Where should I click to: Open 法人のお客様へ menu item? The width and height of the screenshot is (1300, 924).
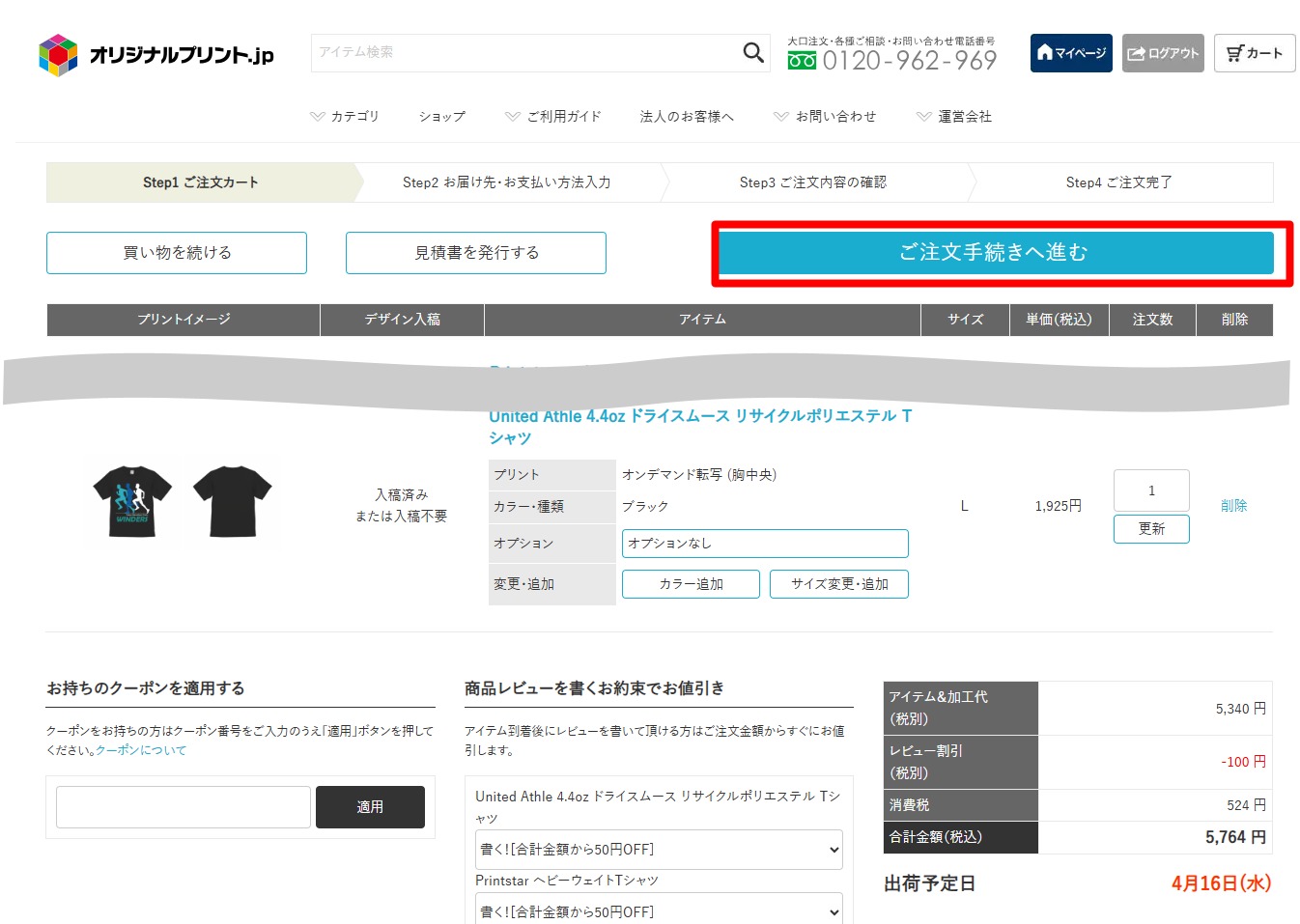coord(687,116)
